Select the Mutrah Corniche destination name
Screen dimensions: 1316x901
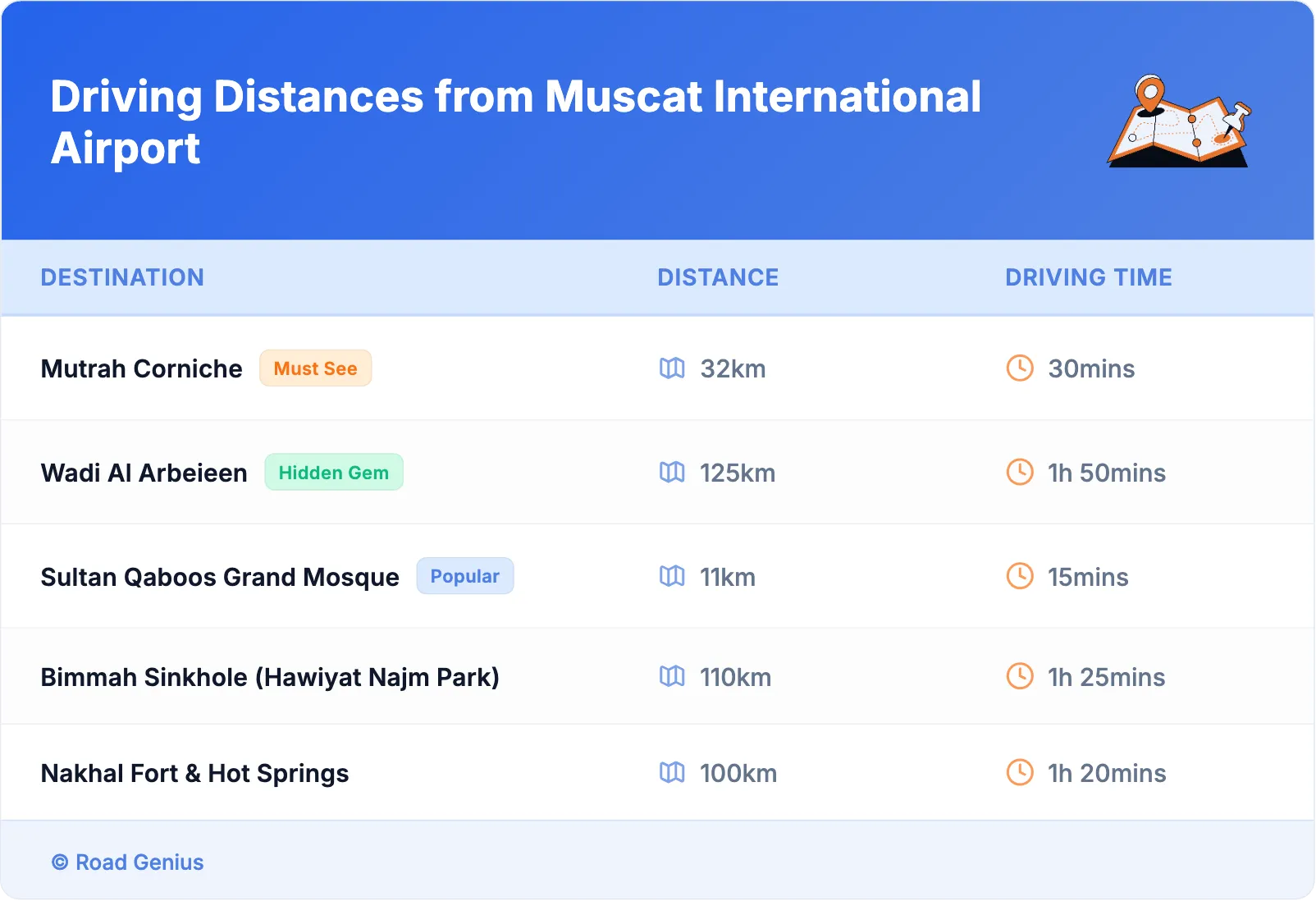(142, 369)
